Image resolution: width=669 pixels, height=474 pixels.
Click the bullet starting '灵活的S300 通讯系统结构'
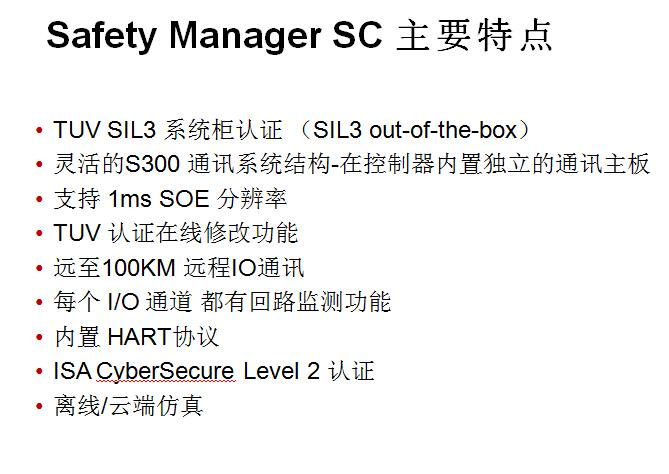(352, 164)
